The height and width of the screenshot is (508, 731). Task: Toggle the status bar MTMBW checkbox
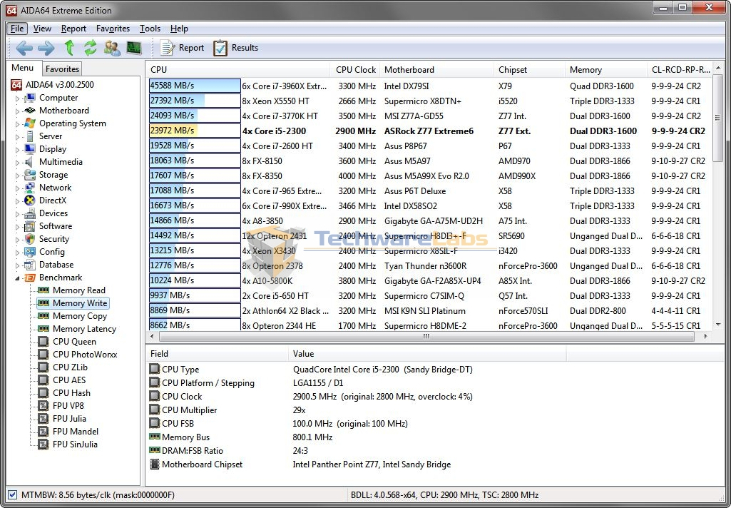[x=13, y=494]
